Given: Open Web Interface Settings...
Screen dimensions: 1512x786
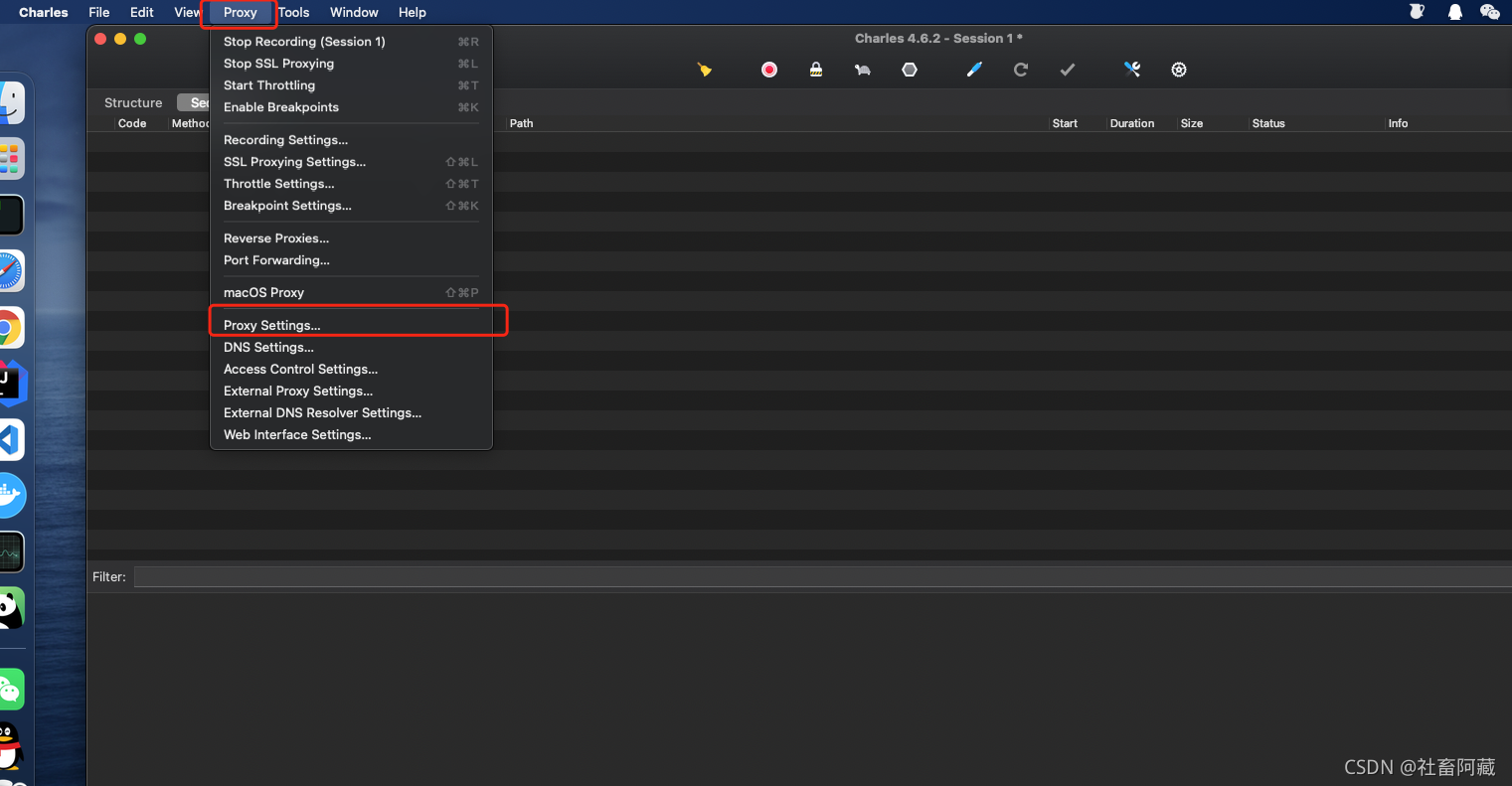Looking at the screenshot, I should tap(352, 435).
